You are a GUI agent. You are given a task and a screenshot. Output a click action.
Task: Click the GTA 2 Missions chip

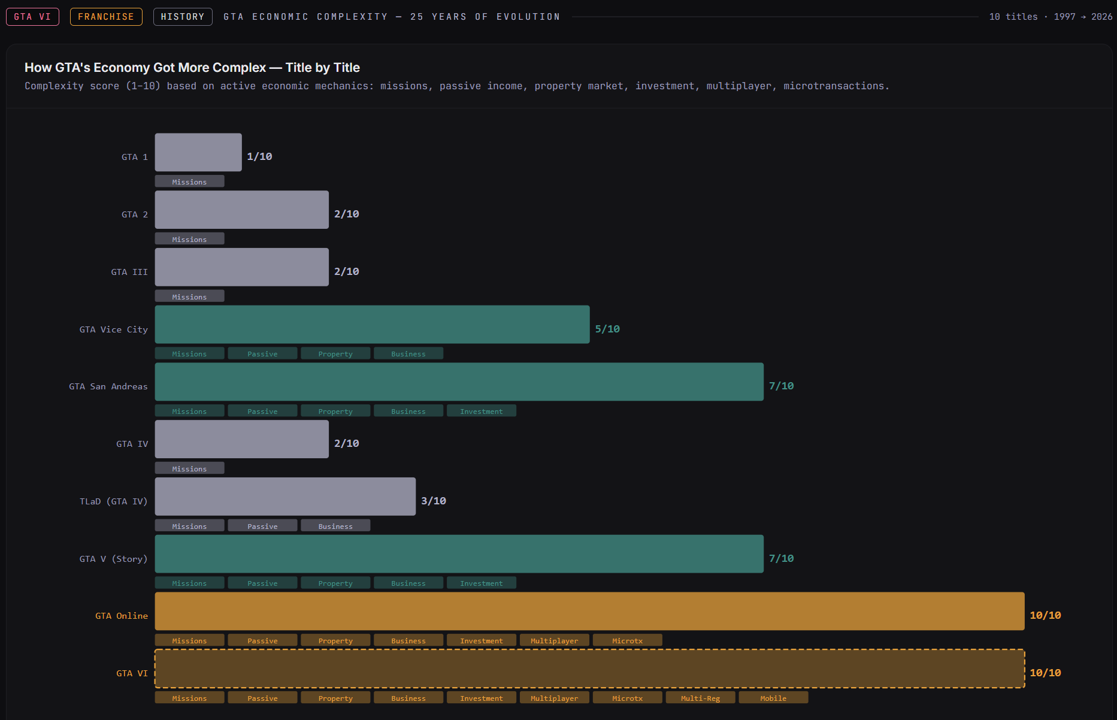pos(189,239)
